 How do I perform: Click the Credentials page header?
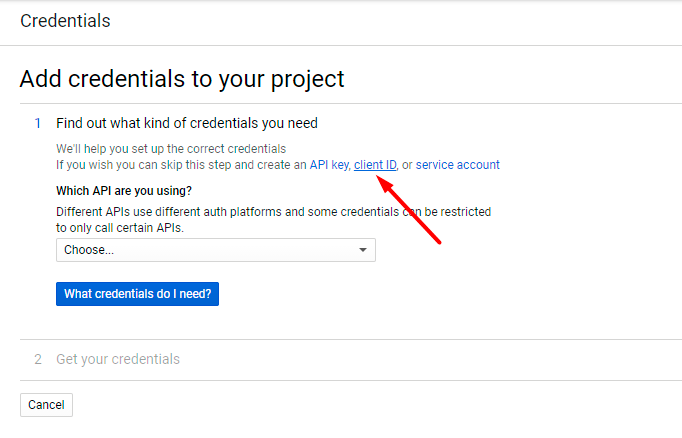click(x=65, y=20)
